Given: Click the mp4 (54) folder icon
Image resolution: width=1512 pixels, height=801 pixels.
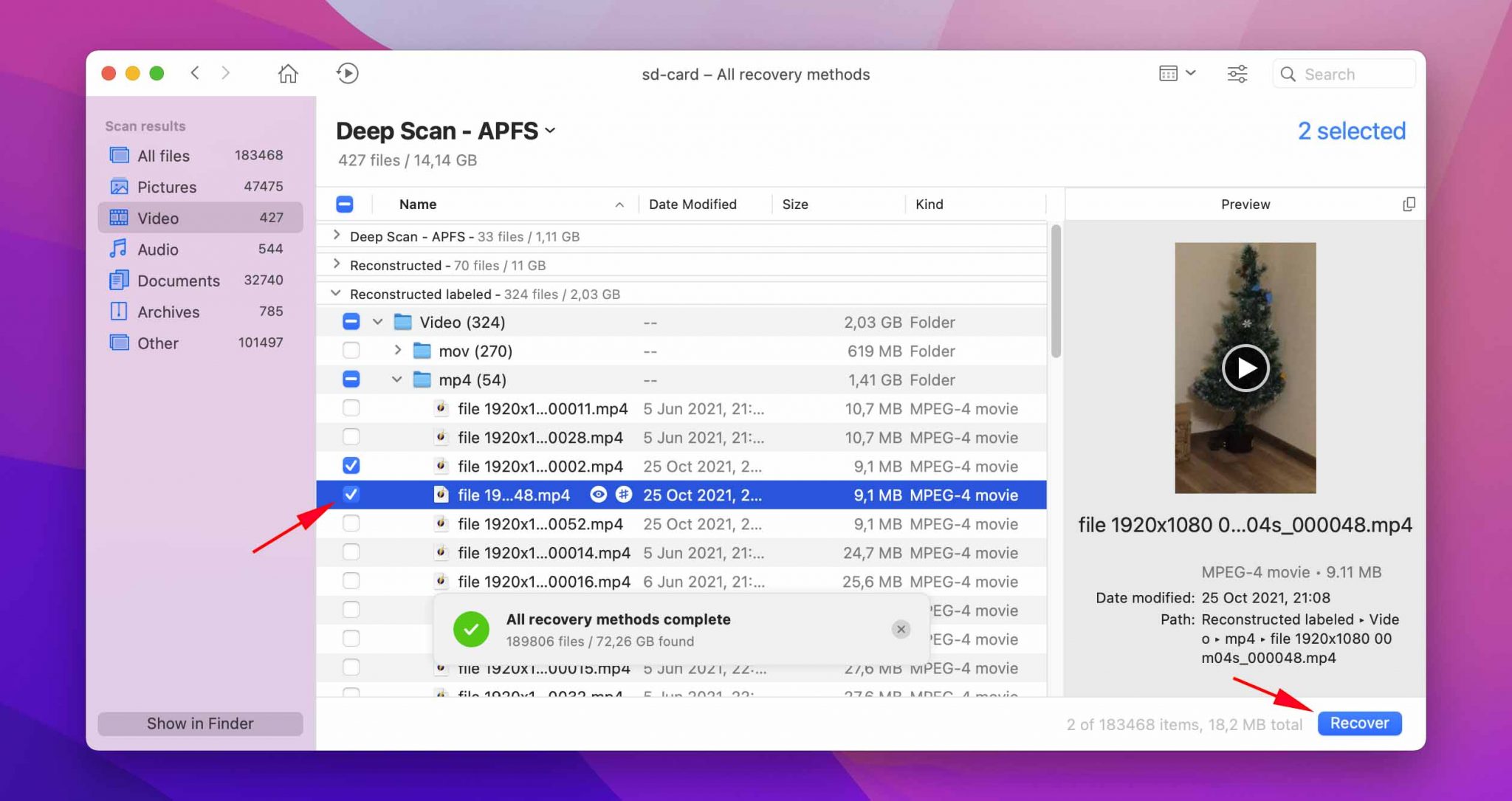Looking at the screenshot, I should [422, 379].
